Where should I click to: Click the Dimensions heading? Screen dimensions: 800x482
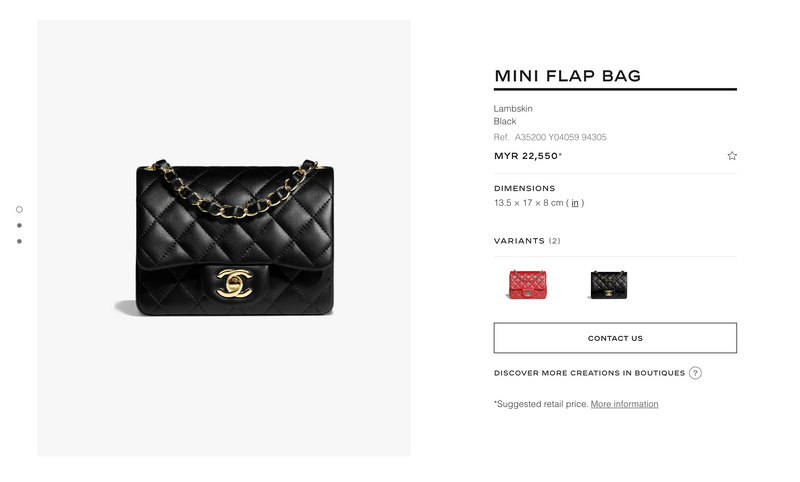click(x=524, y=188)
